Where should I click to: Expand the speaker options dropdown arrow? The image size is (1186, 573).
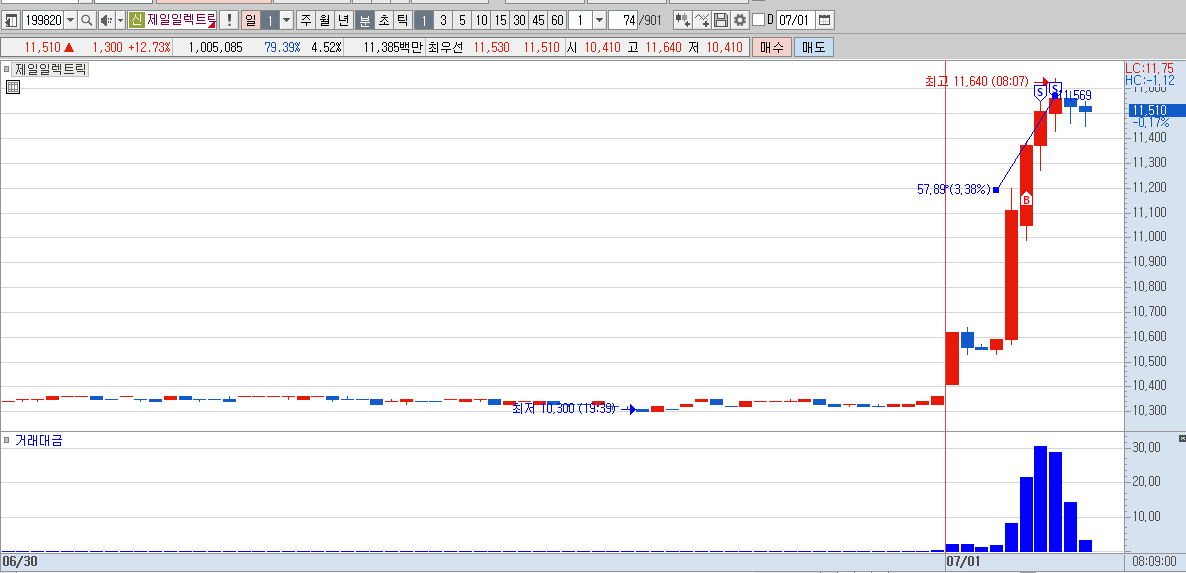pos(120,20)
